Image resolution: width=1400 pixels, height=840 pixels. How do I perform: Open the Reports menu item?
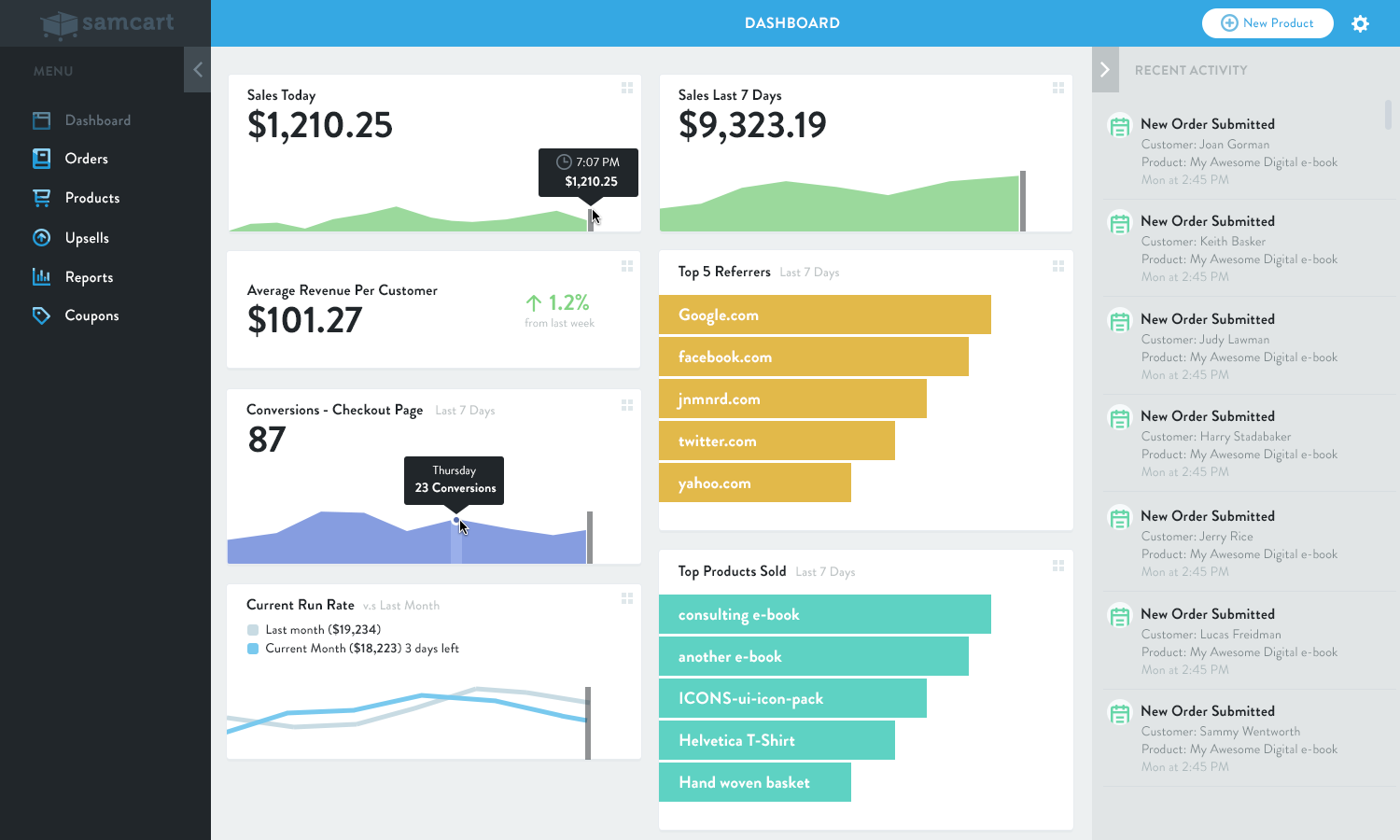(89, 277)
